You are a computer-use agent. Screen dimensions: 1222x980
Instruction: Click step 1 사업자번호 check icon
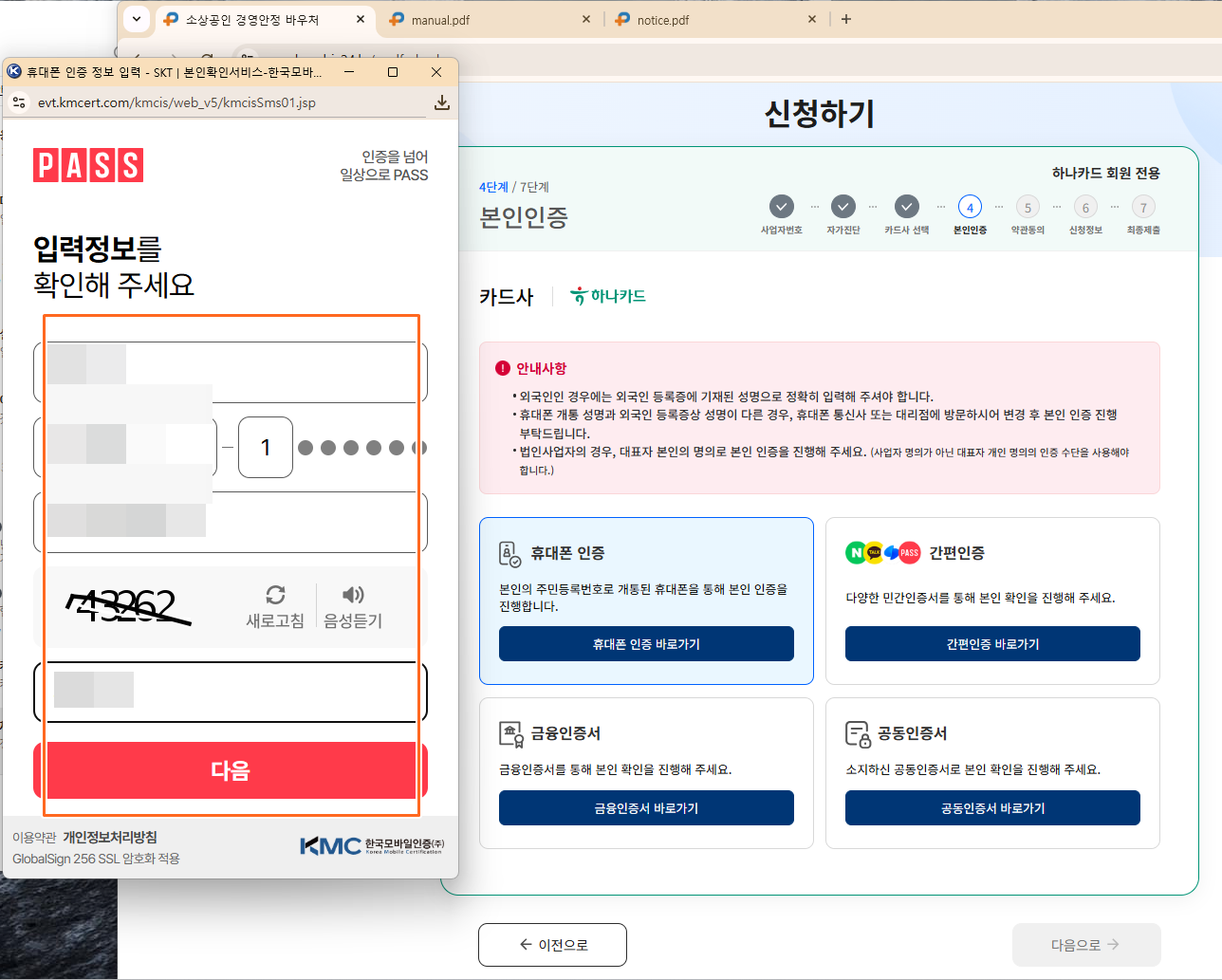pyautogui.click(x=781, y=206)
